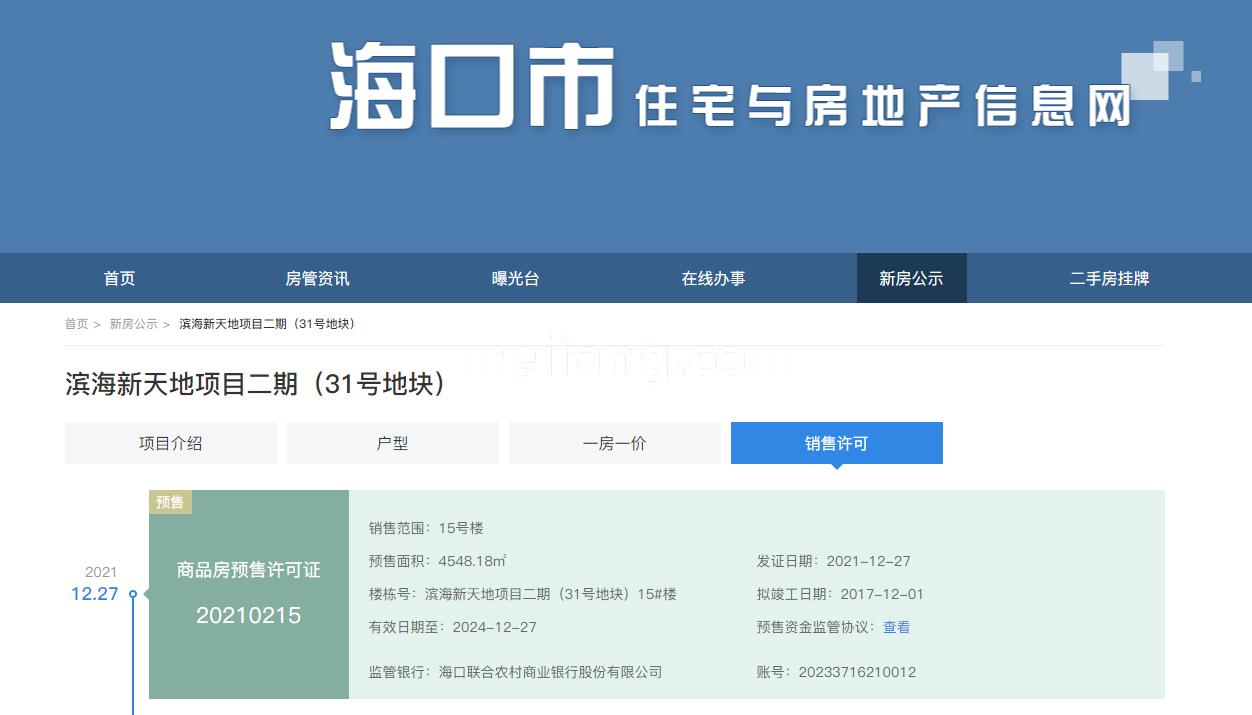The width and height of the screenshot is (1252, 715).
Task: Click the 海口市 site logo text
Action: [471, 87]
